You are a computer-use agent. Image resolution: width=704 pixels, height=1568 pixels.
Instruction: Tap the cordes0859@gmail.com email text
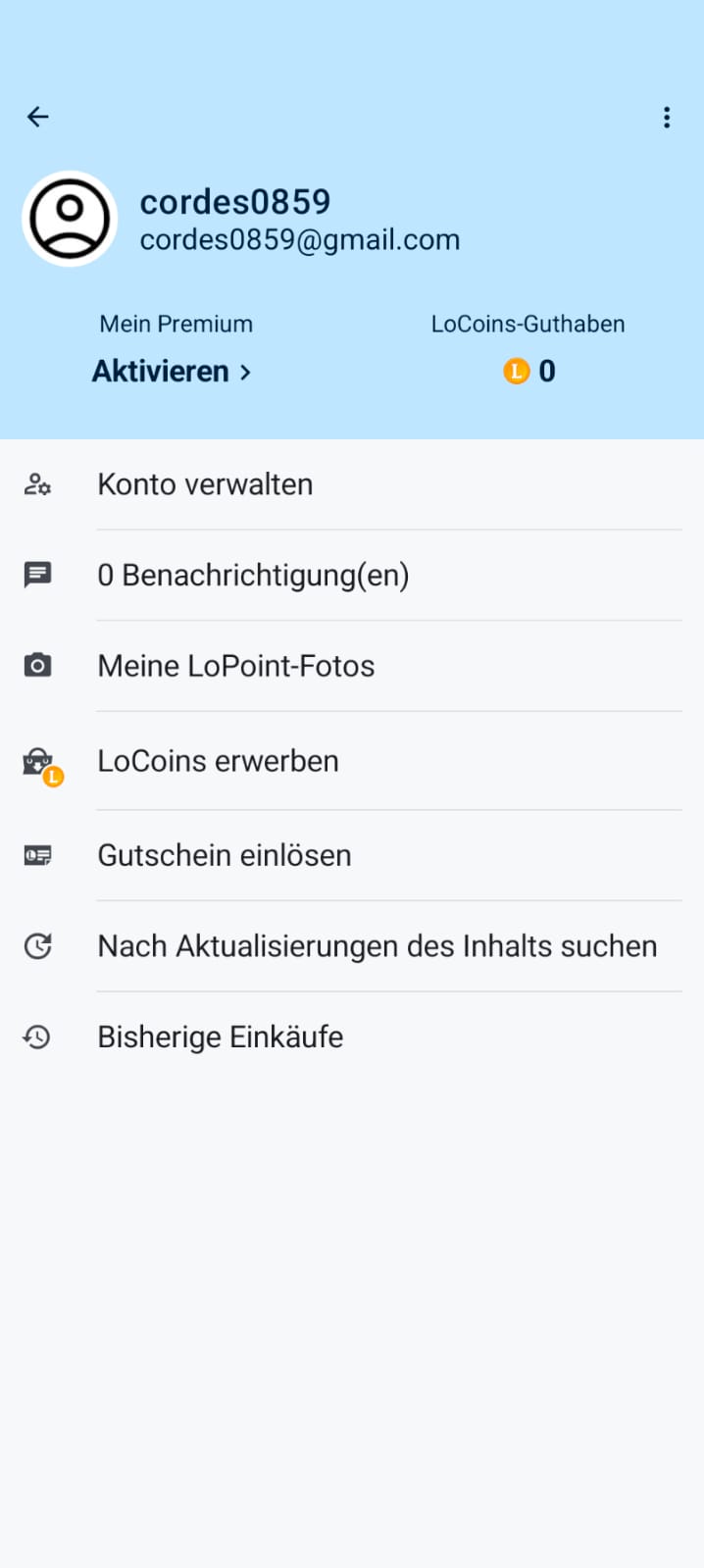click(x=300, y=240)
